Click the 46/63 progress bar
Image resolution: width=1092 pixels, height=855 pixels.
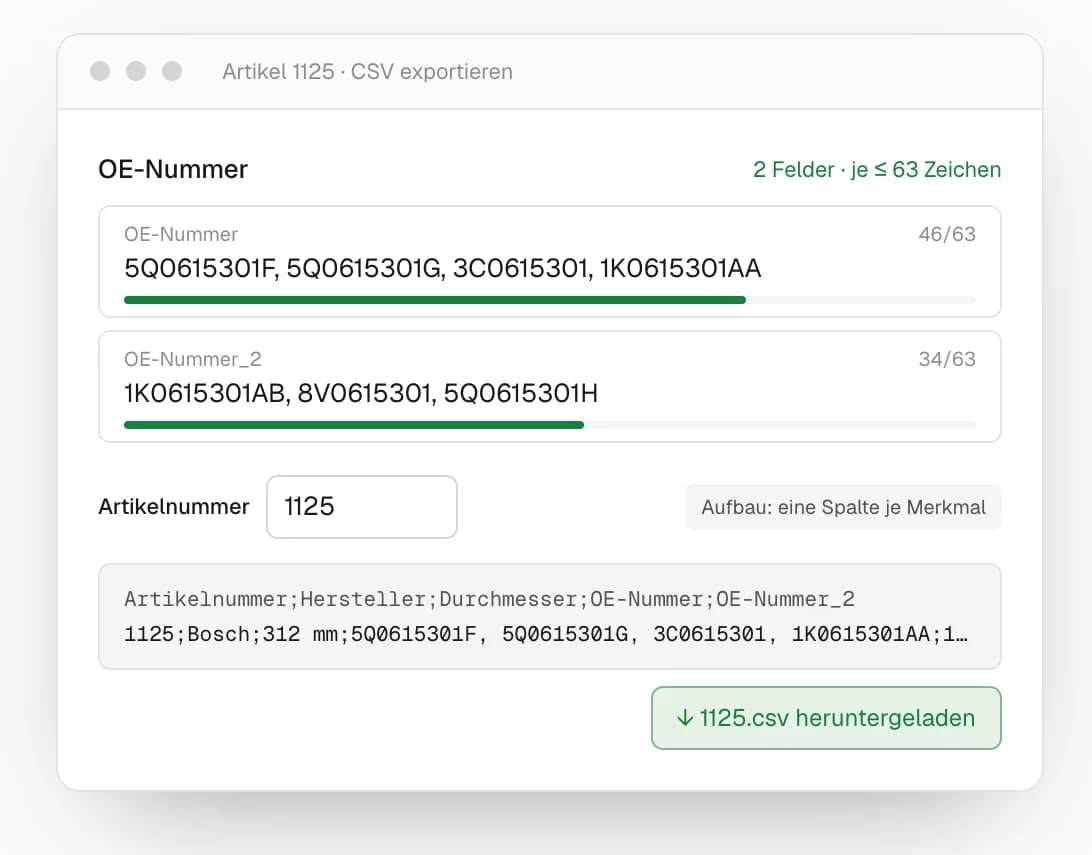(x=549, y=300)
